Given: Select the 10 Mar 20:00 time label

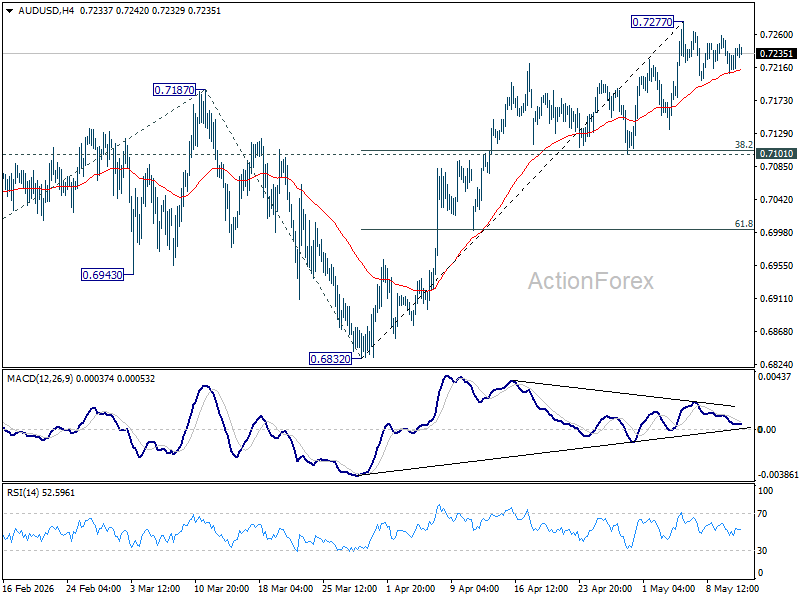Looking at the screenshot, I should pyautogui.click(x=221, y=588).
